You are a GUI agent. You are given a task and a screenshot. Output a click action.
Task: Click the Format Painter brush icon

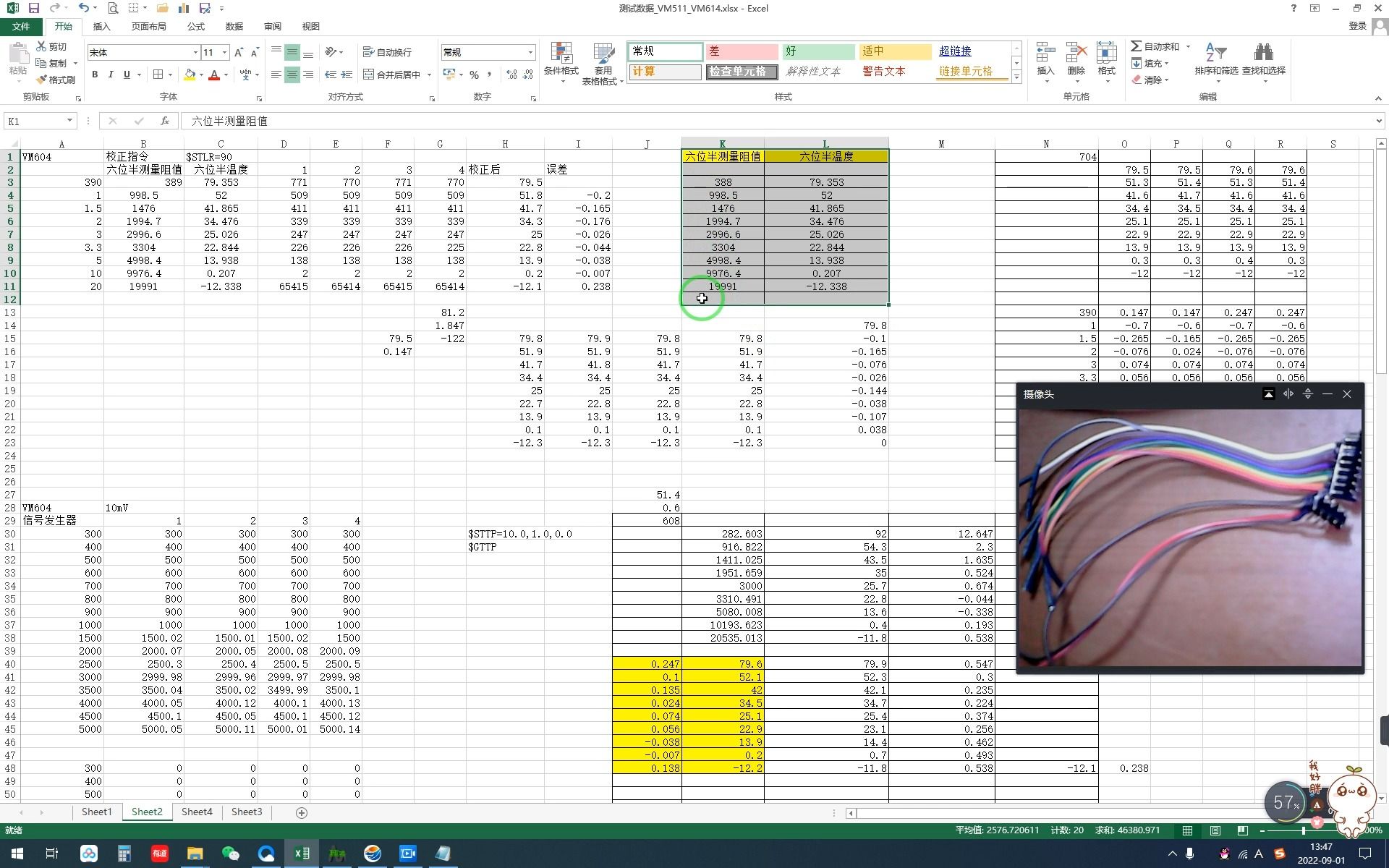[42, 80]
